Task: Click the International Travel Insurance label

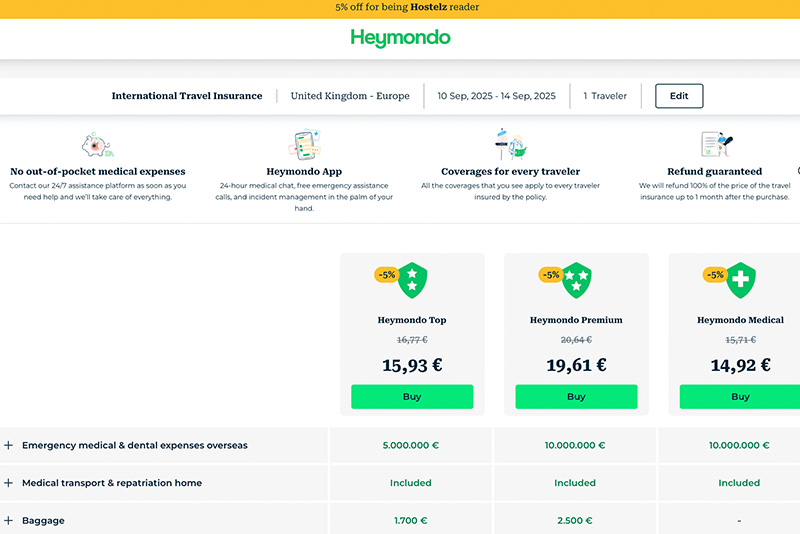Action: pos(187,96)
